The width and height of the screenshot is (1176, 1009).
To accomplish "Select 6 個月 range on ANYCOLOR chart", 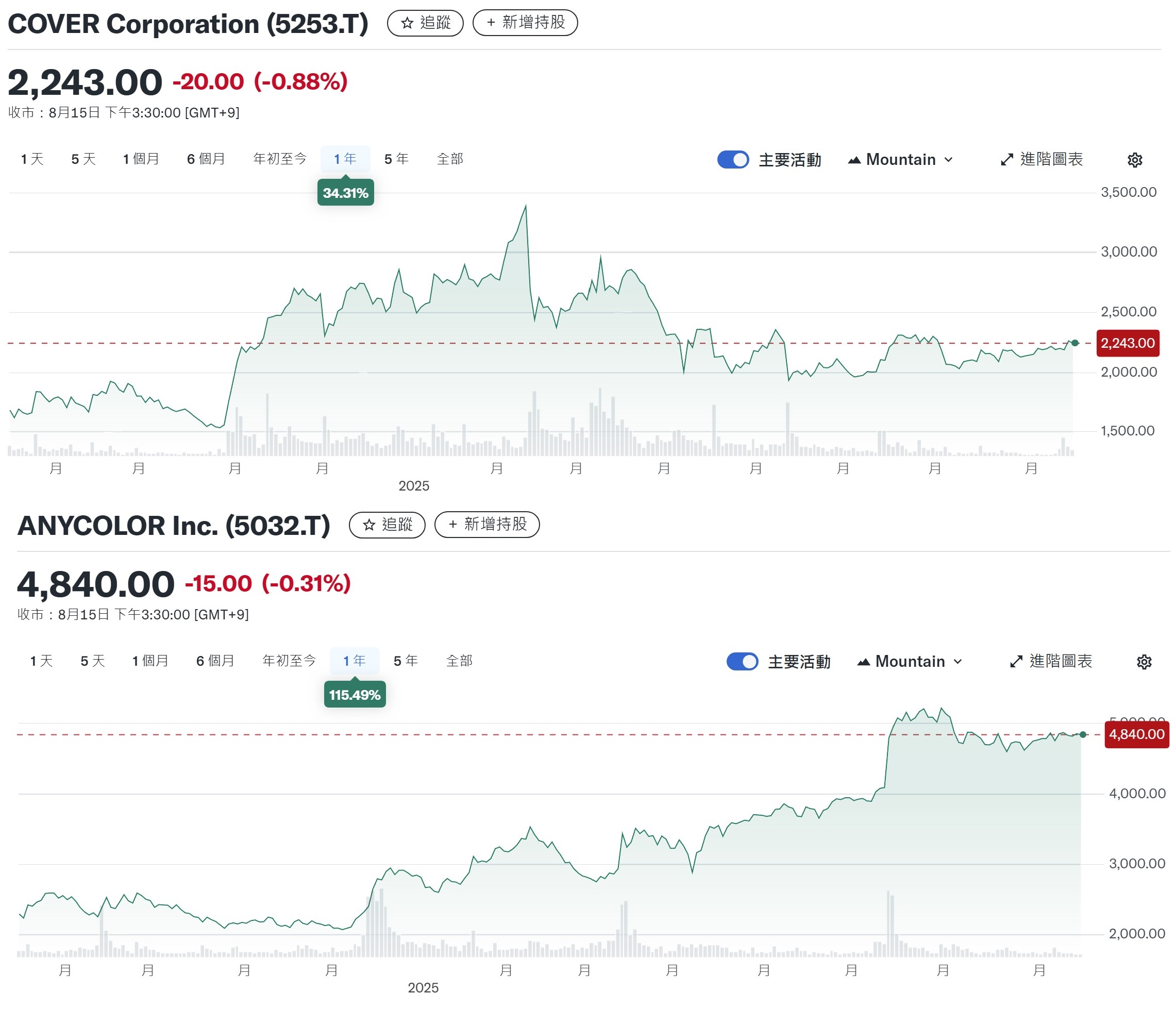I will (x=216, y=661).
